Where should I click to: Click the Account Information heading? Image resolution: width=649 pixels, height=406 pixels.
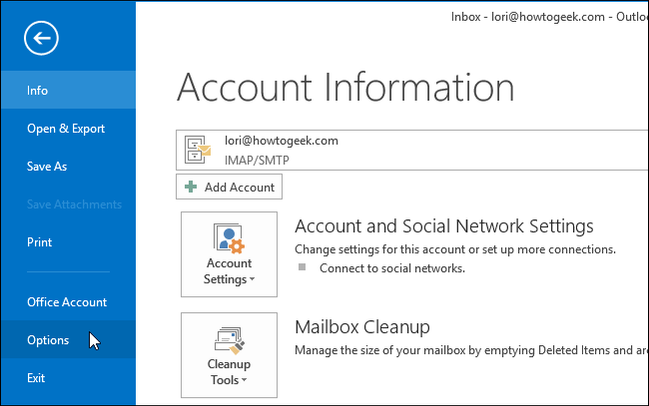coord(346,87)
